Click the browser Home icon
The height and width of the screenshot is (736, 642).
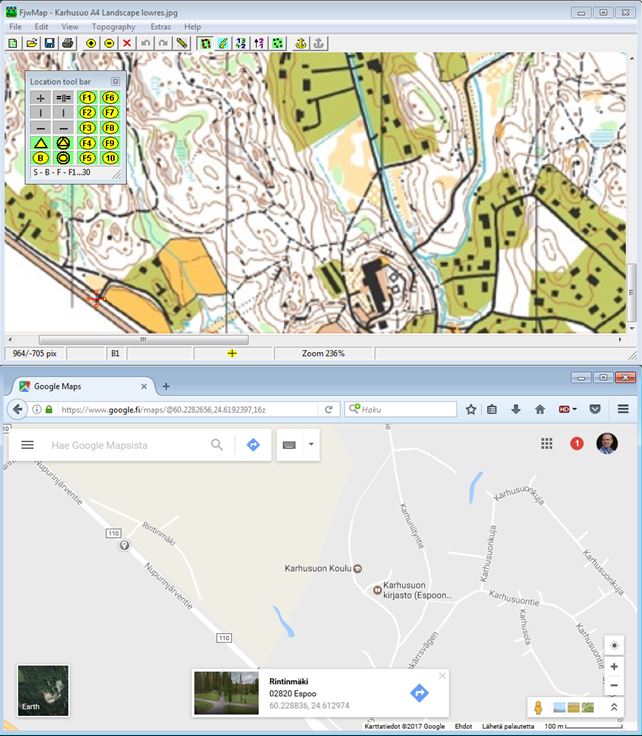(540, 409)
